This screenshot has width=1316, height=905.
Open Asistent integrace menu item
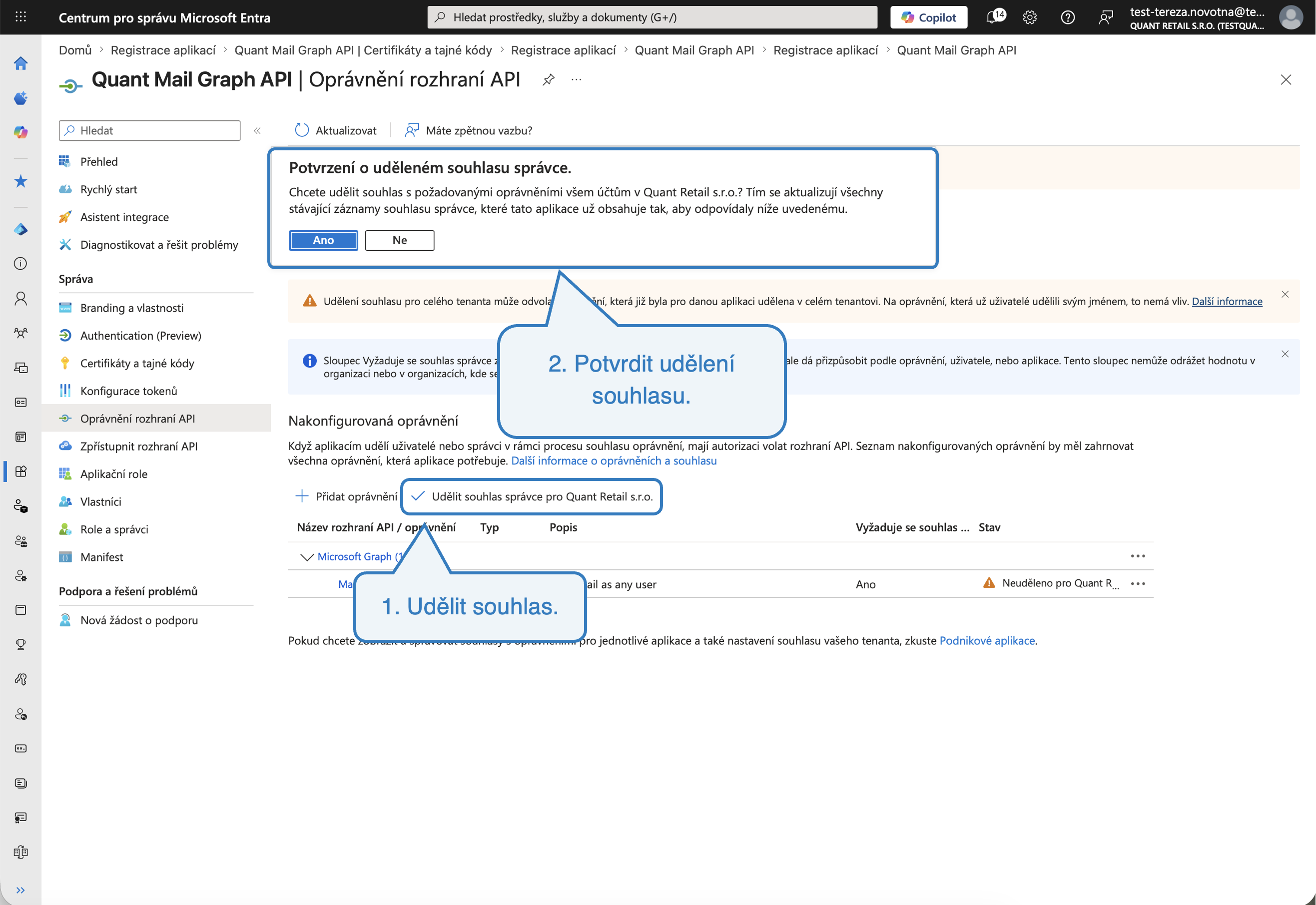(124, 217)
